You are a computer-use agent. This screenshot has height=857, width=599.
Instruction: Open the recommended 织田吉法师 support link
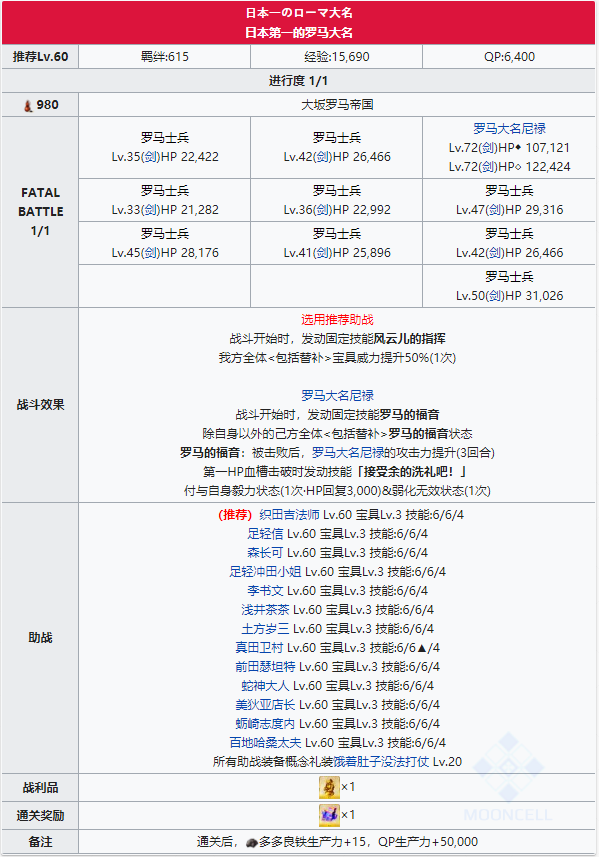[x=289, y=514]
